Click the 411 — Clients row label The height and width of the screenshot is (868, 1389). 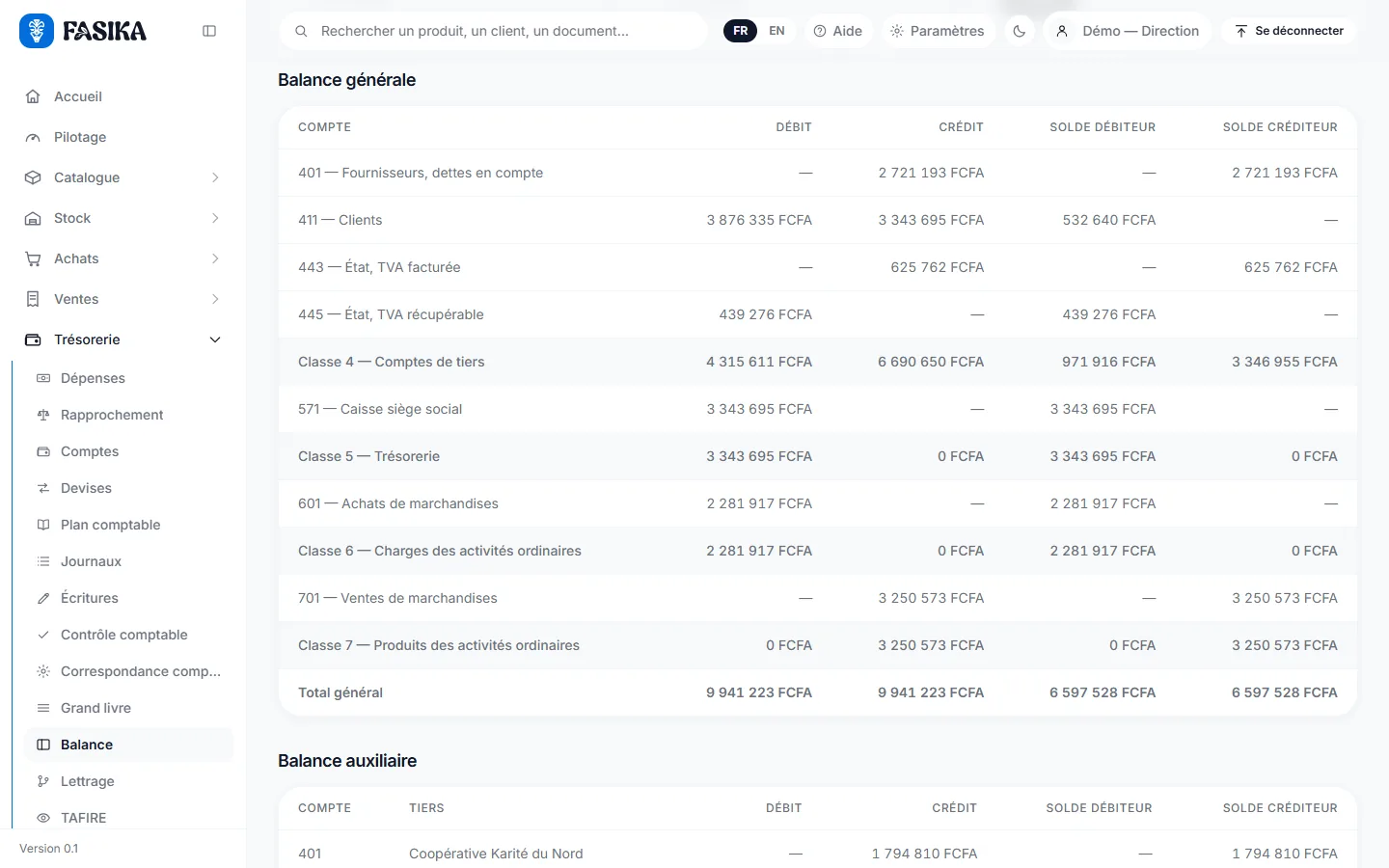[x=340, y=220]
